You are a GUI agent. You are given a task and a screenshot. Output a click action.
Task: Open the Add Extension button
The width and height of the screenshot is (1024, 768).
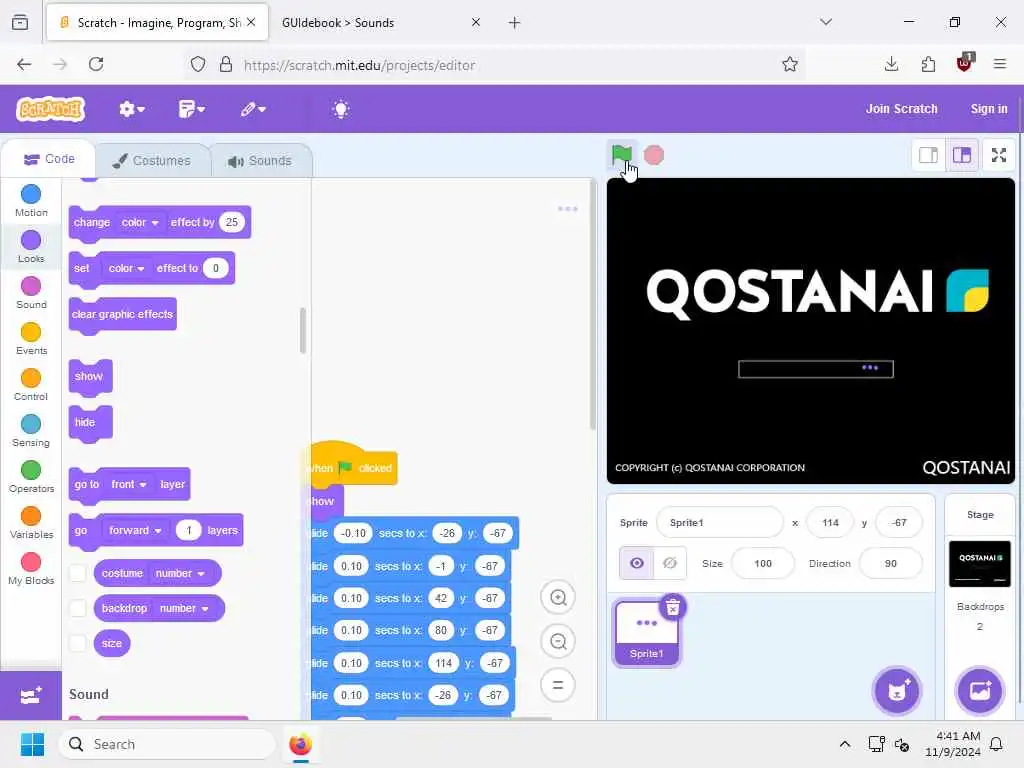(x=31, y=696)
